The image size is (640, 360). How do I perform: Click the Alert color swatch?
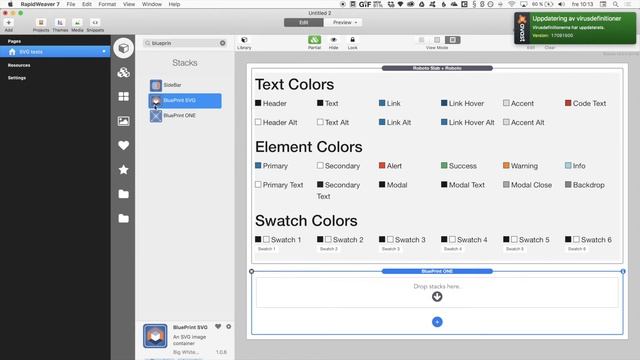click(382, 166)
